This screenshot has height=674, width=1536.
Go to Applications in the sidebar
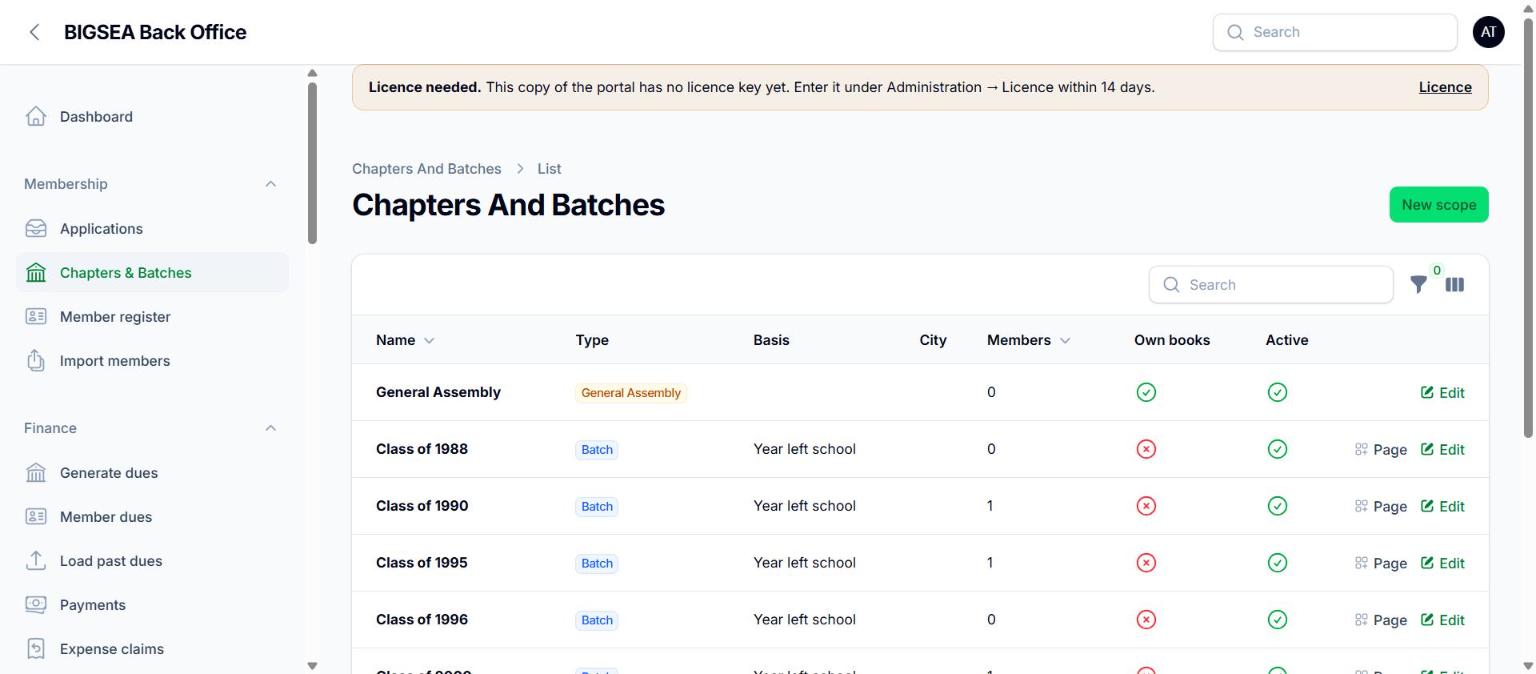pyautogui.click(x=152, y=229)
